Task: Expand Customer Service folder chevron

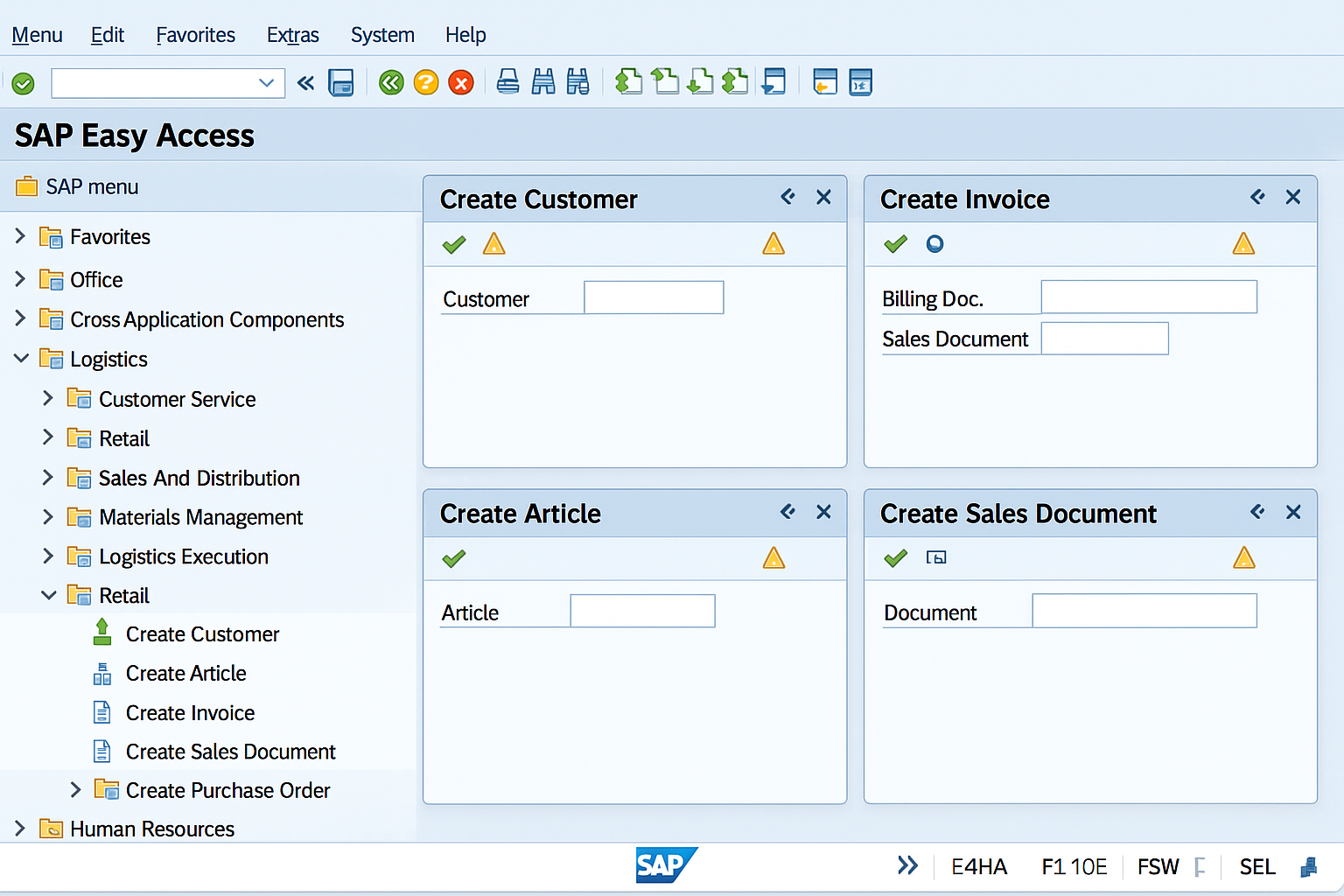Action: 48,398
